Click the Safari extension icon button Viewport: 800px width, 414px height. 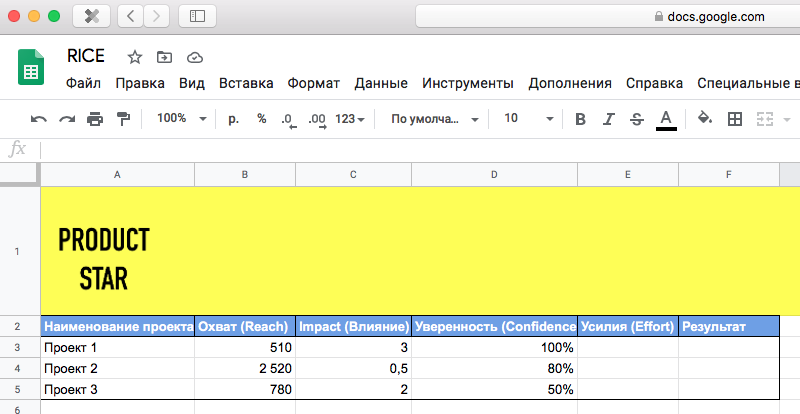pos(92,16)
